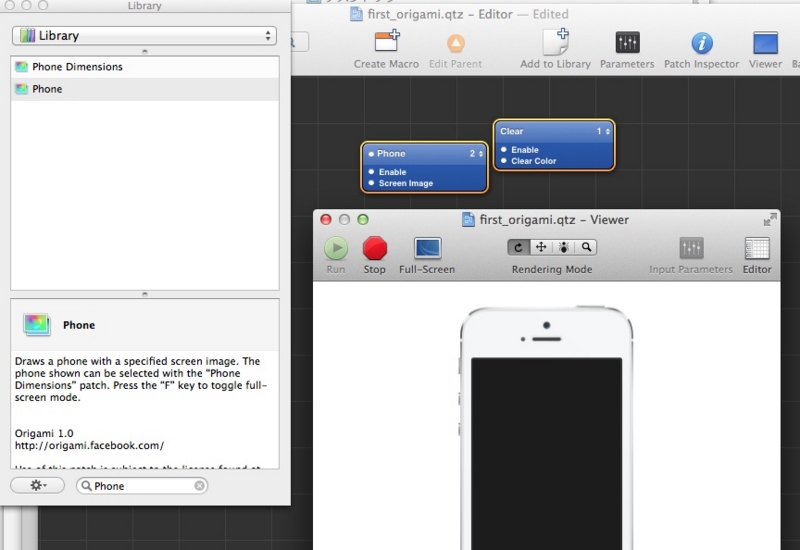Stop the composition in Viewer
The height and width of the screenshot is (550, 800).
click(x=374, y=248)
